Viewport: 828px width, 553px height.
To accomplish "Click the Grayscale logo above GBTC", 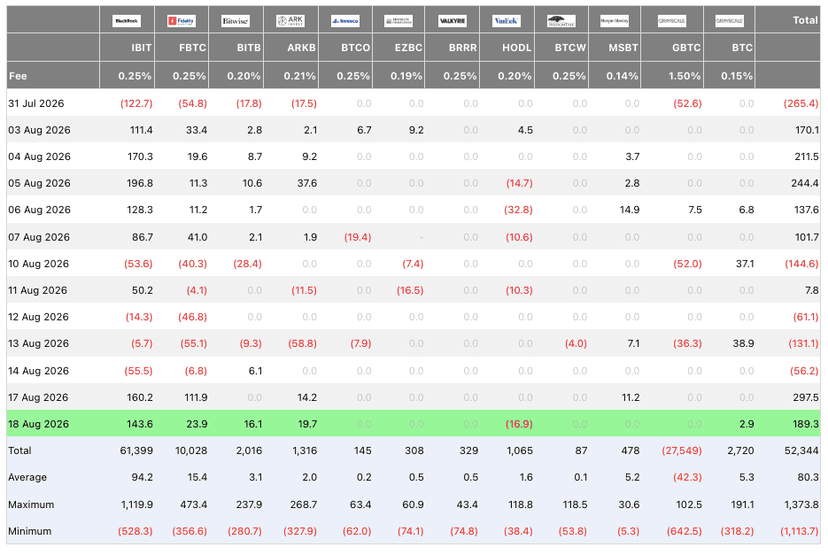I will [x=672, y=21].
